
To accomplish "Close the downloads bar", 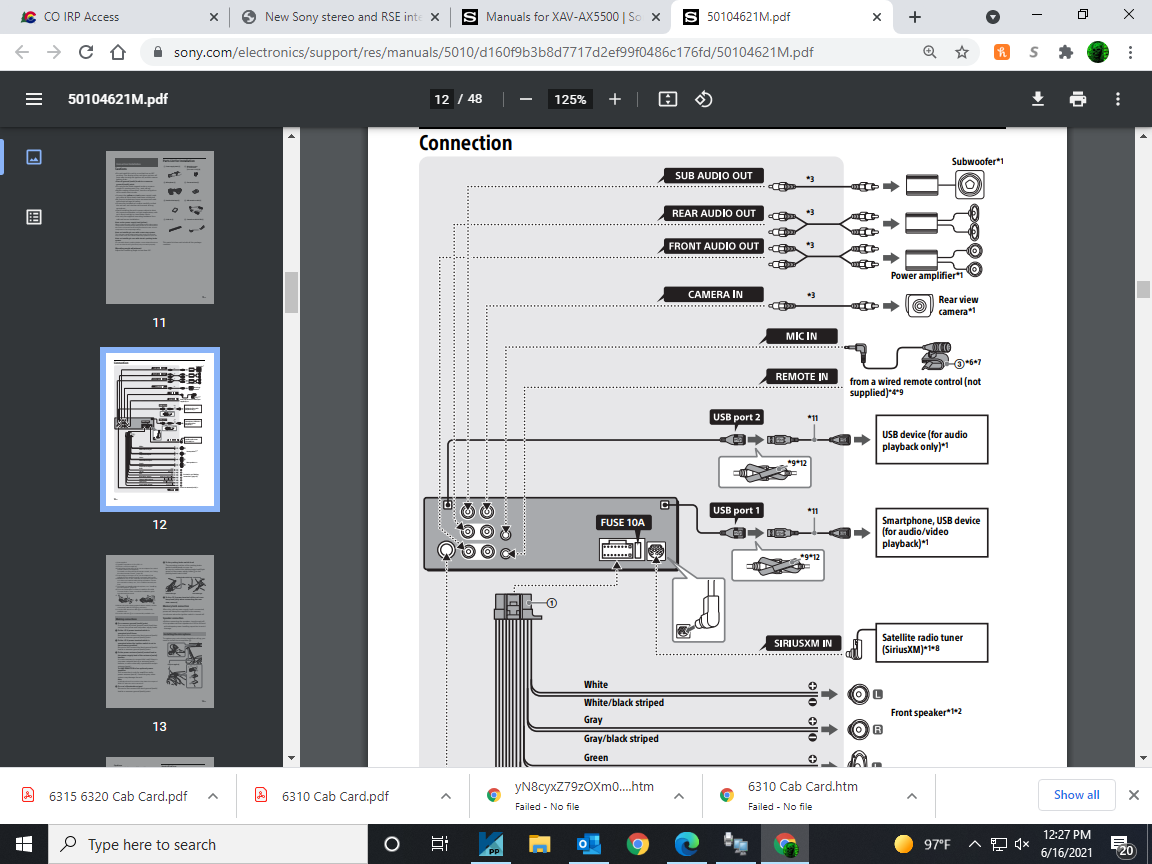I will pos(1134,795).
